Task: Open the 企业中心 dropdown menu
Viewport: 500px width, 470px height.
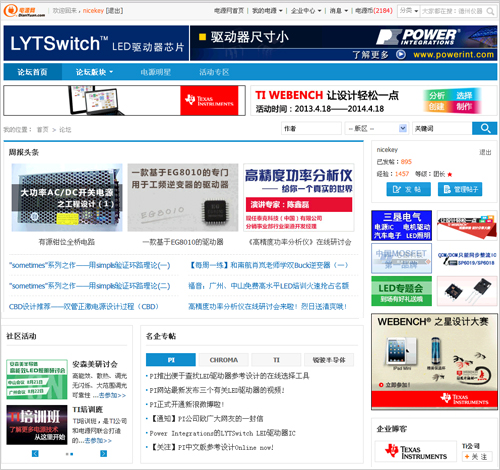Action: (x=306, y=11)
